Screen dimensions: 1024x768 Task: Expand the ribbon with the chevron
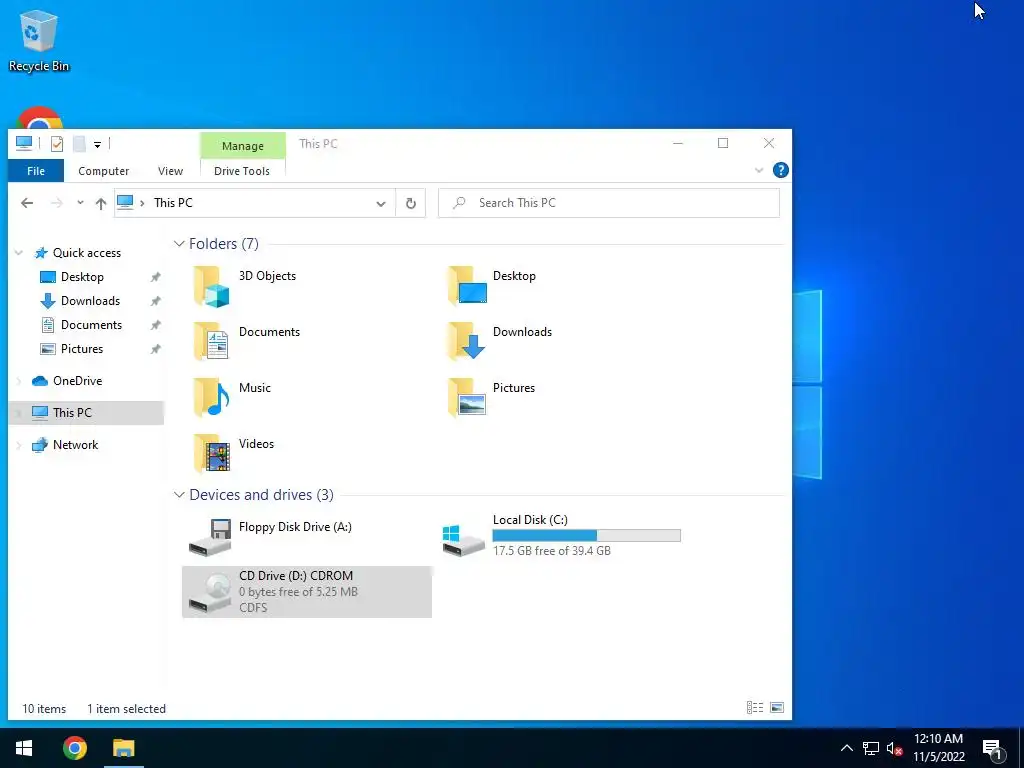point(759,170)
